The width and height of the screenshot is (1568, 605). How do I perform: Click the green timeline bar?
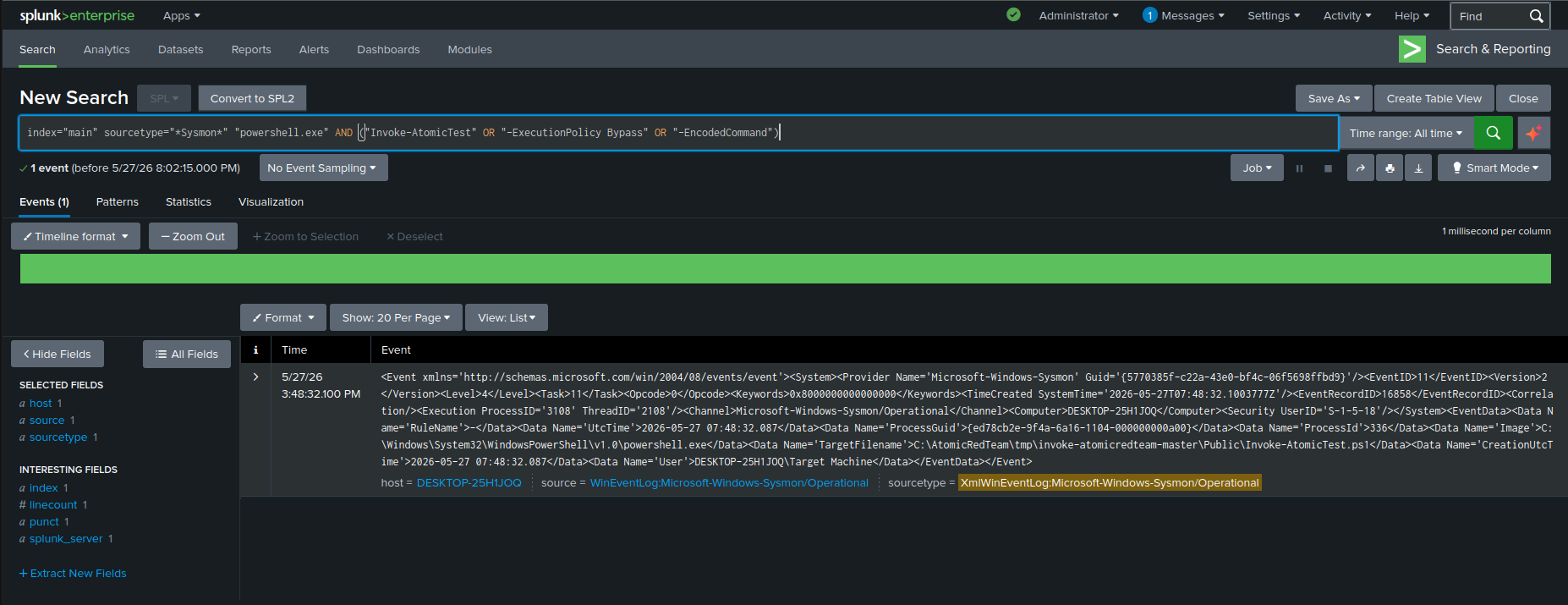pyautogui.click(x=785, y=268)
